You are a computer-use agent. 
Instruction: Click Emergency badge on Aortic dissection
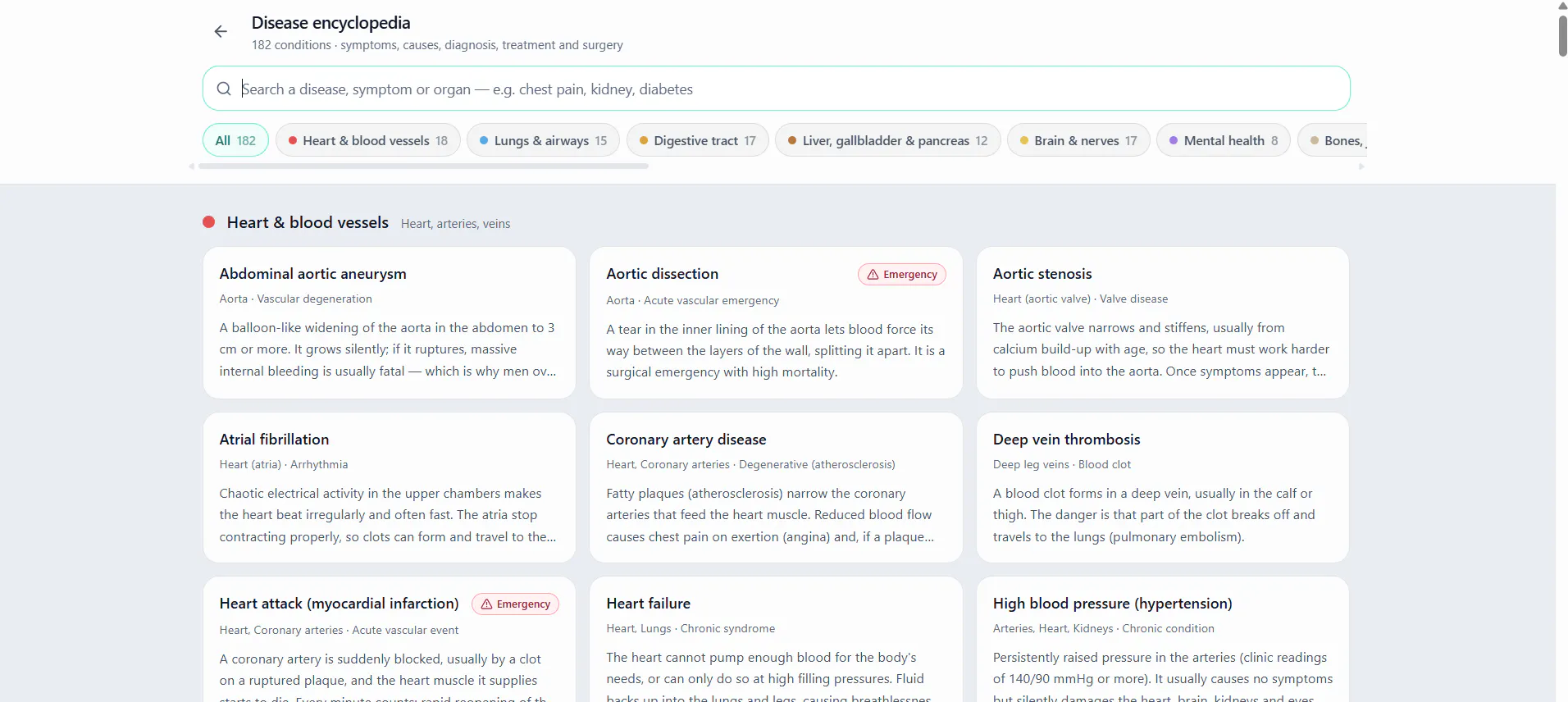pyautogui.click(x=902, y=275)
